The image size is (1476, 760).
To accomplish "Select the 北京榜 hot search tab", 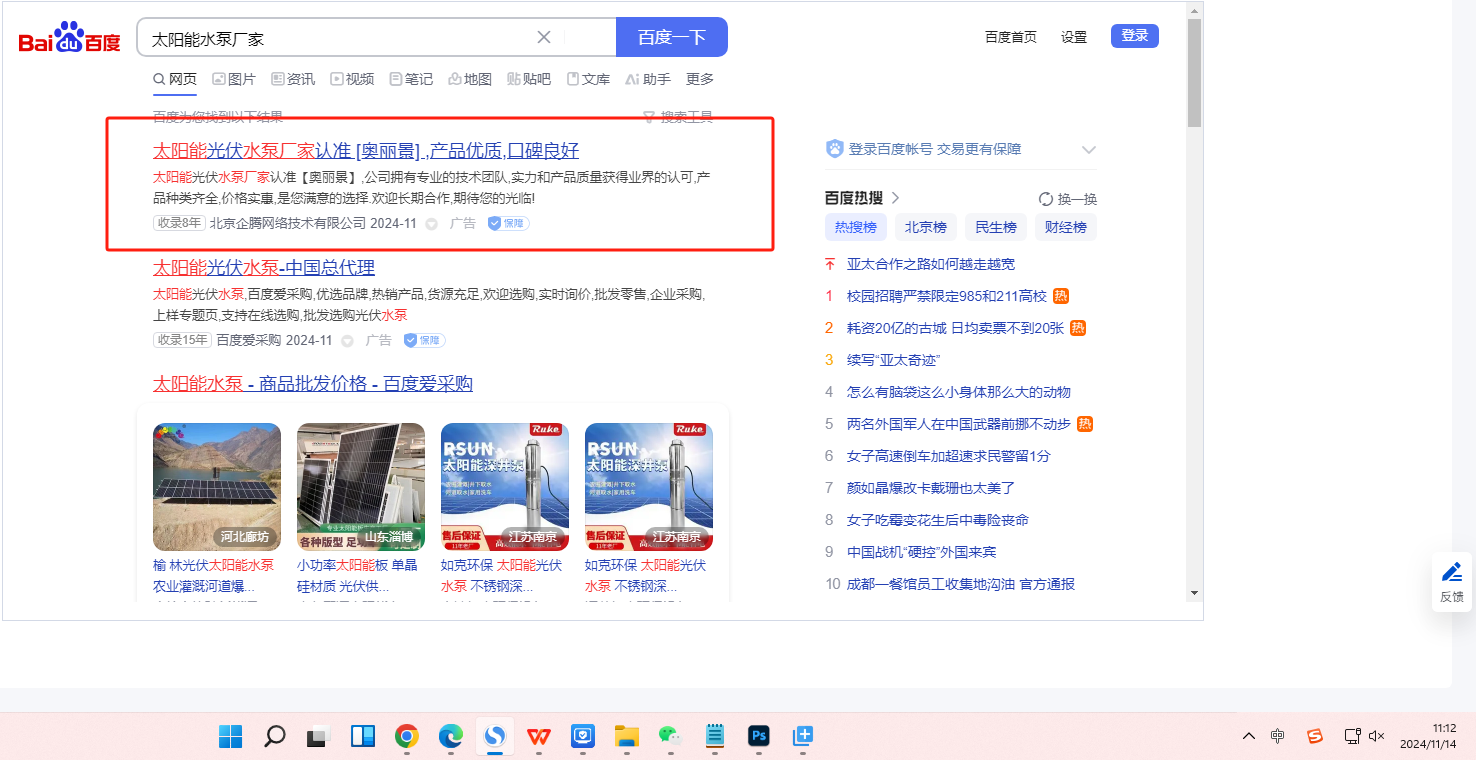I will pos(926,227).
